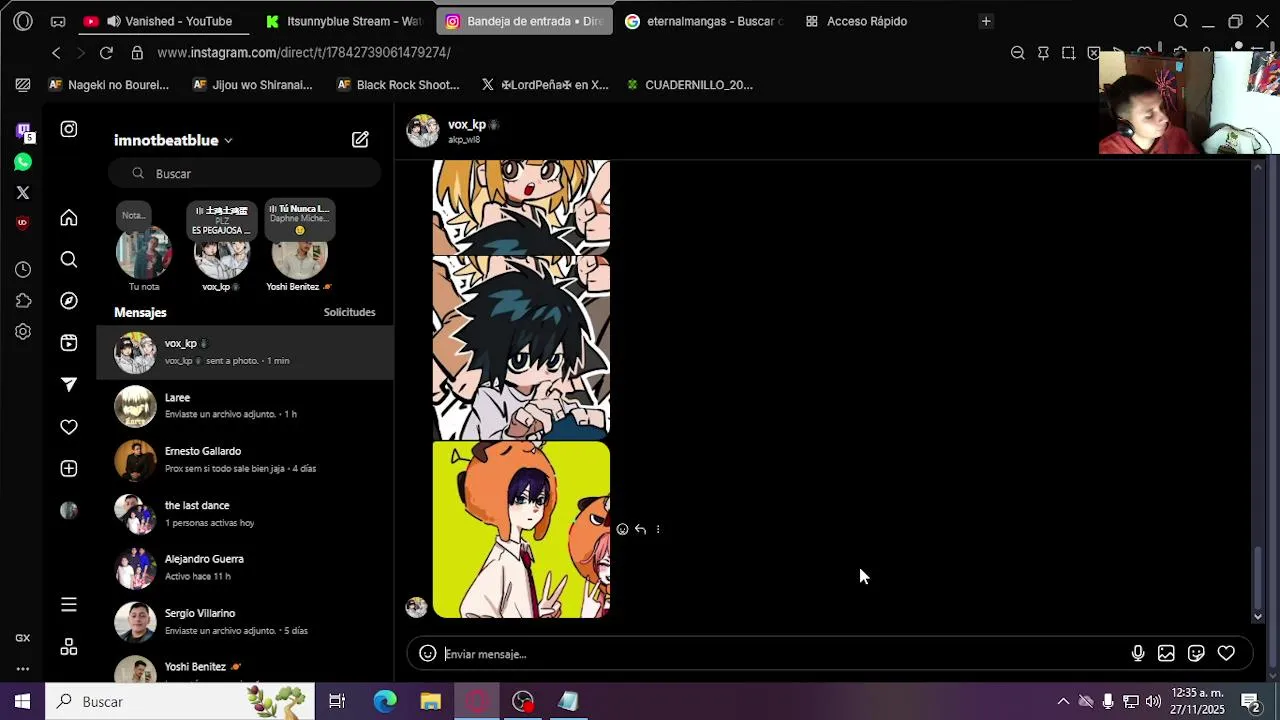Open Instagram workspace grid icon at sidebar bottom
Image resolution: width=1280 pixels, height=720 pixels.
tap(69, 647)
